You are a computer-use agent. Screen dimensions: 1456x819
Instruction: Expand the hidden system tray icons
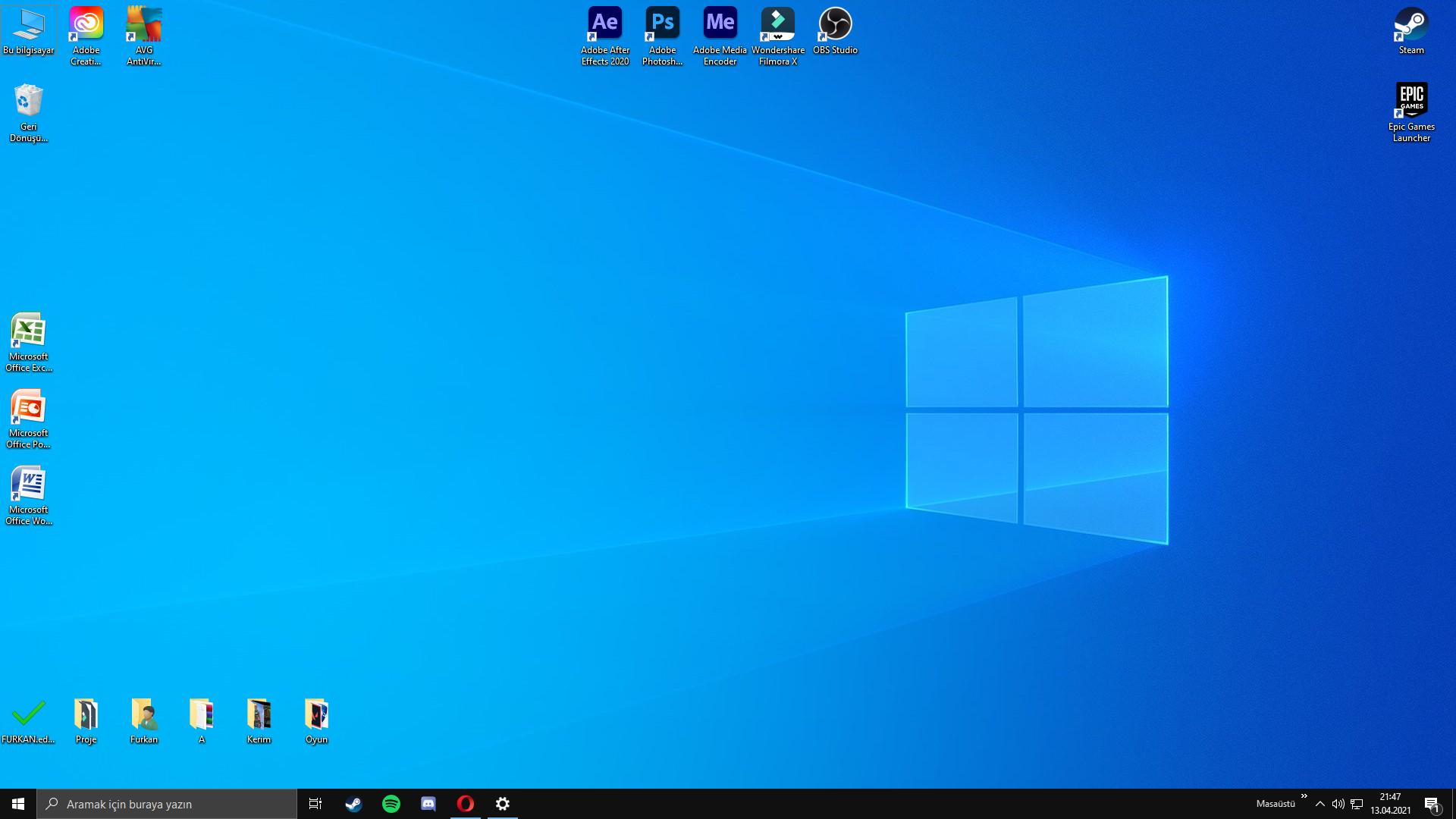(1320, 804)
